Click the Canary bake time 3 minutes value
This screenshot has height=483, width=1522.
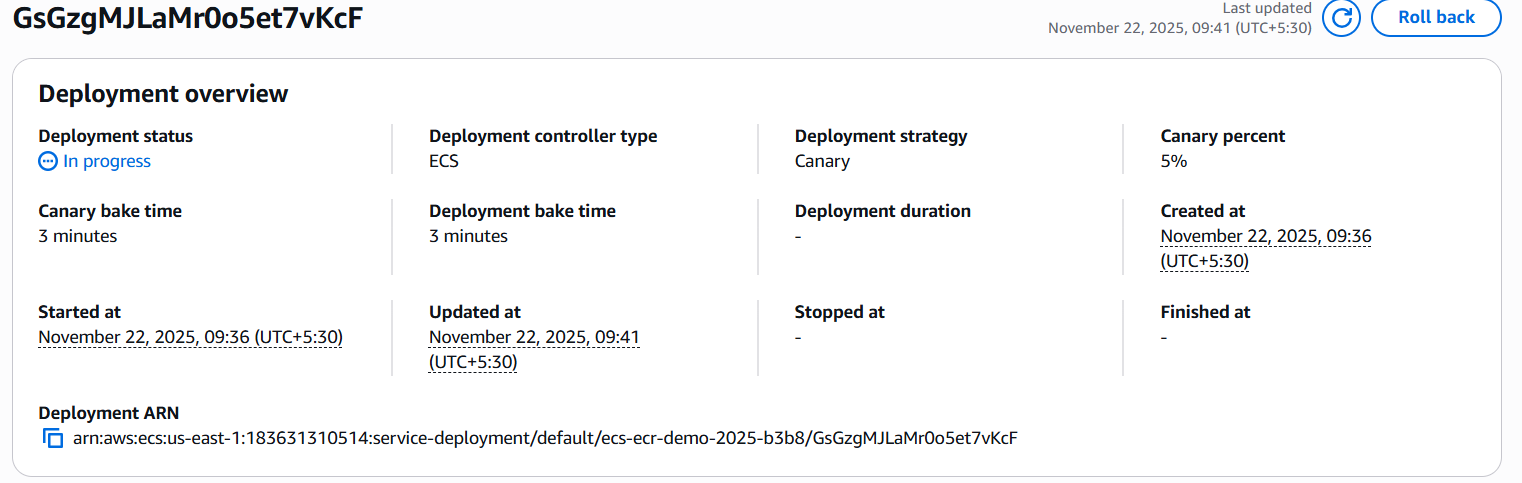78,236
